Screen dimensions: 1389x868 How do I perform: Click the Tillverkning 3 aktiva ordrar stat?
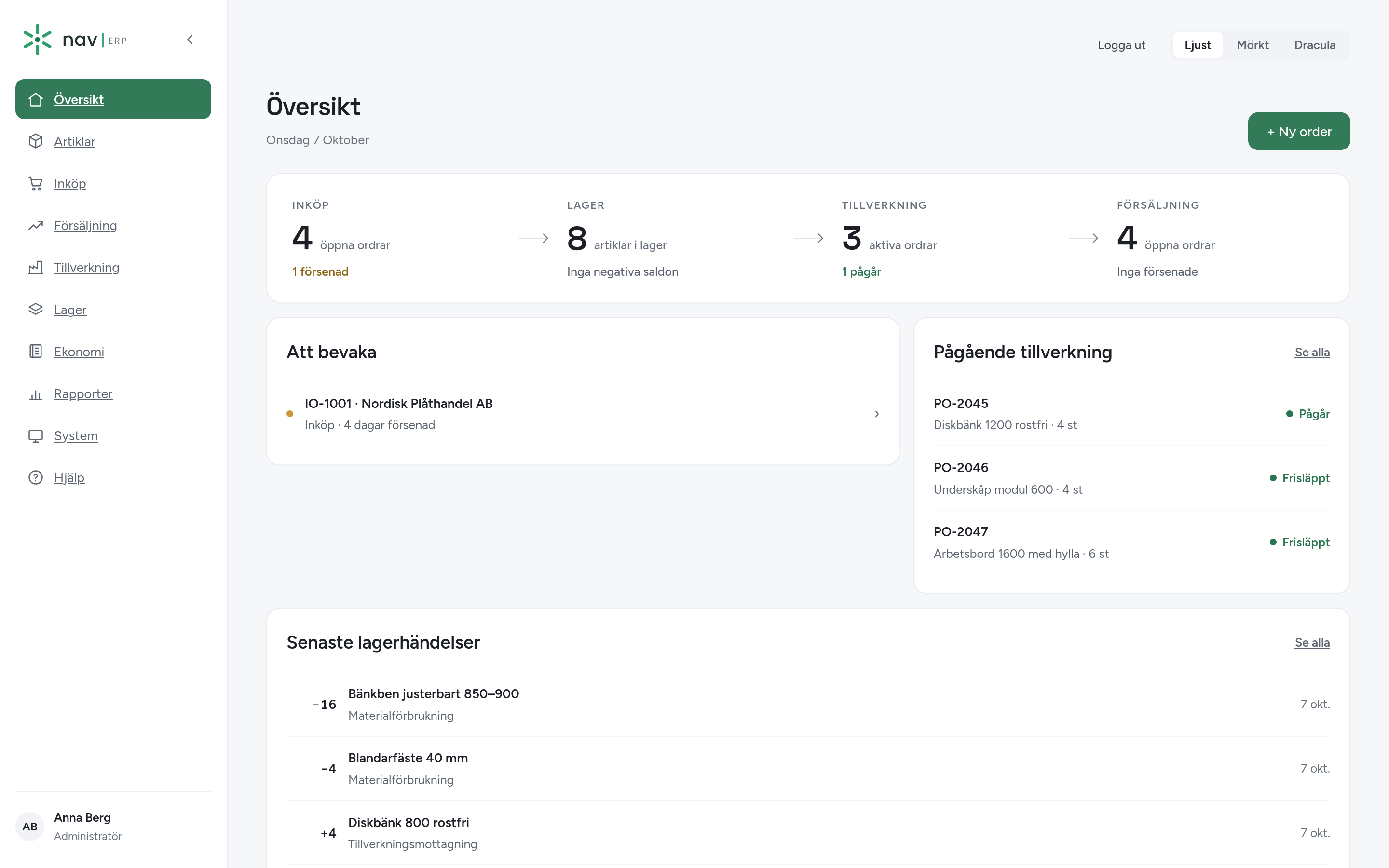945,238
